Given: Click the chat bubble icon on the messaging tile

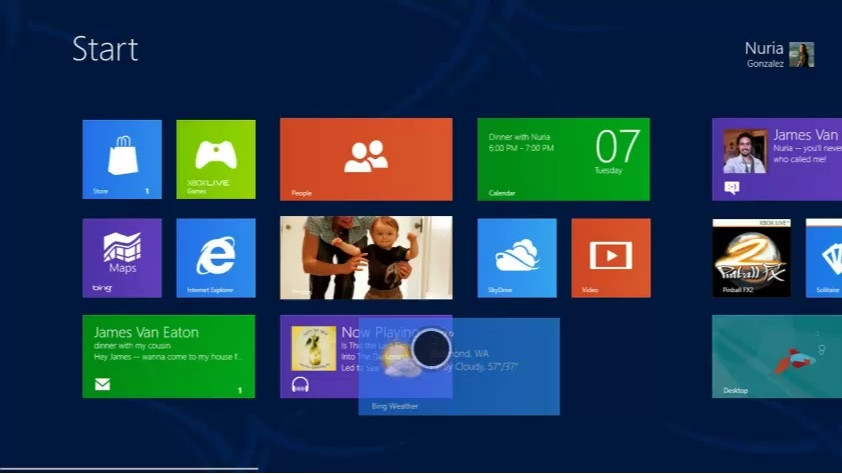Looking at the screenshot, I should (732, 187).
